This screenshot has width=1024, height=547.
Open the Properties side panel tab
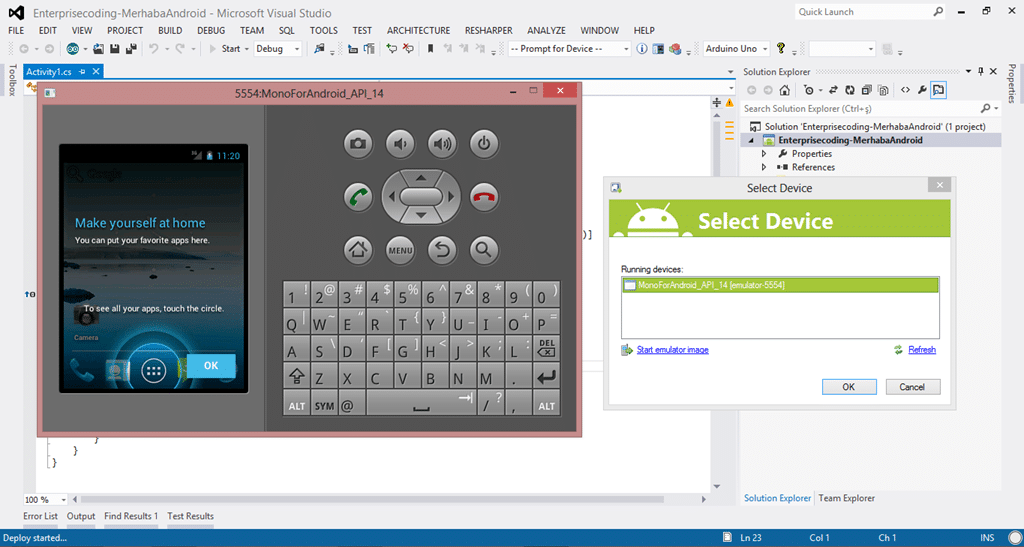coord(1012,84)
